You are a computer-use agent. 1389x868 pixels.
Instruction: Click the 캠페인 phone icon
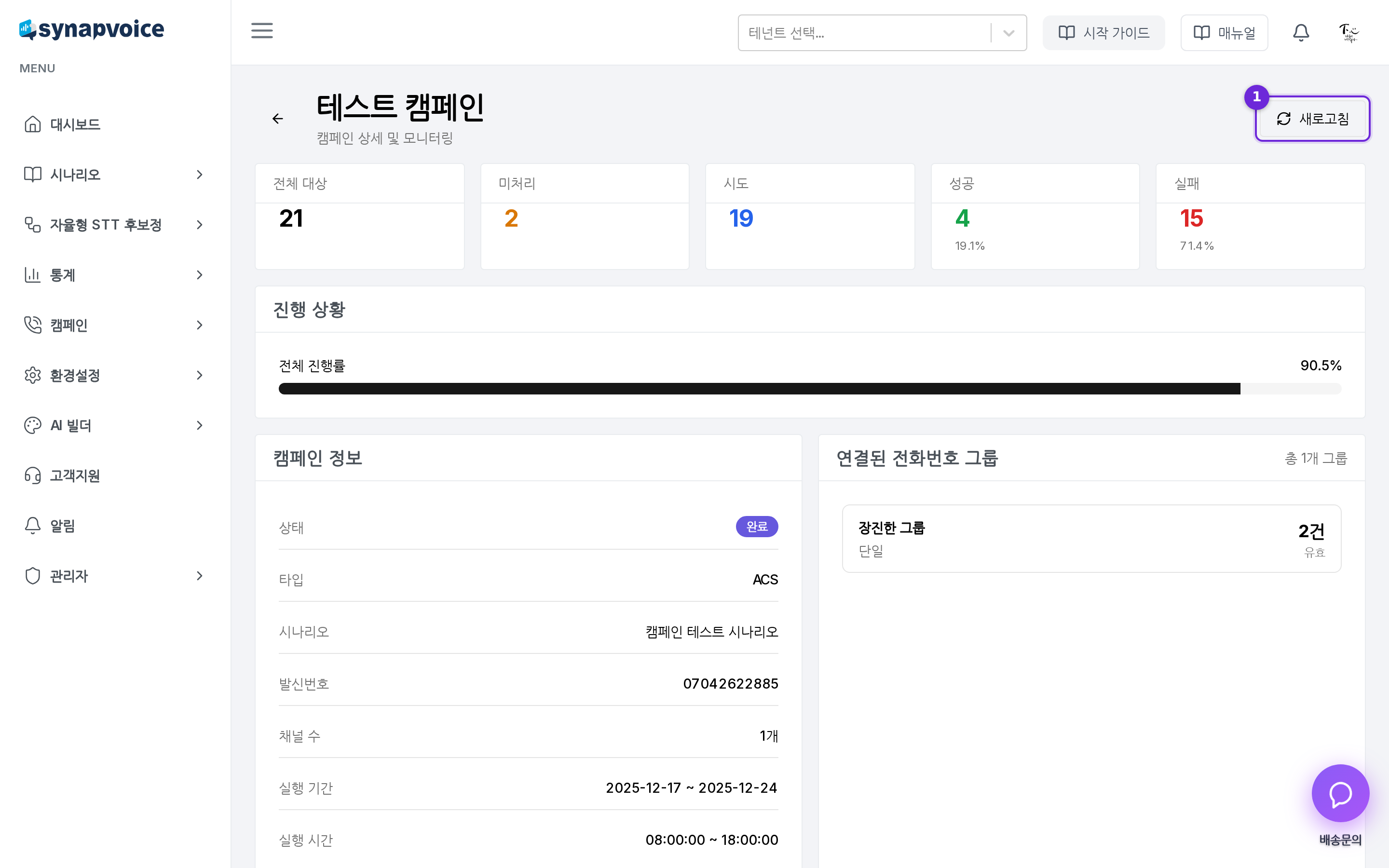coord(33,325)
